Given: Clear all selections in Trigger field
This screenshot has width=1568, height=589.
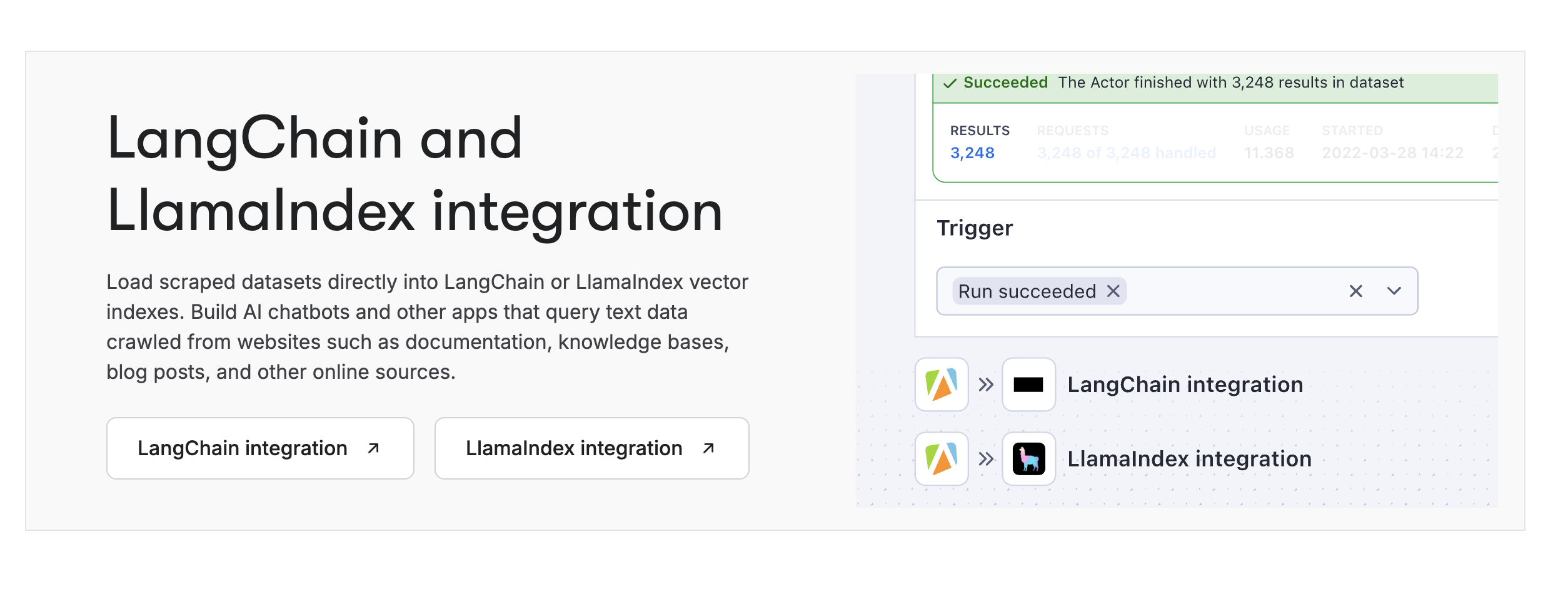Looking at the screenshot, I should pyautogui.click(x=1356, y=291).
